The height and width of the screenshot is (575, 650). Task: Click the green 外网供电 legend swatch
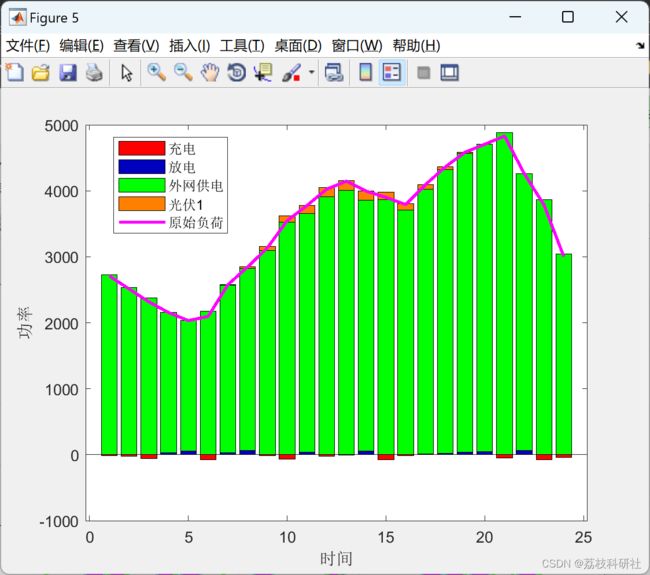click(x=142, y=185)
